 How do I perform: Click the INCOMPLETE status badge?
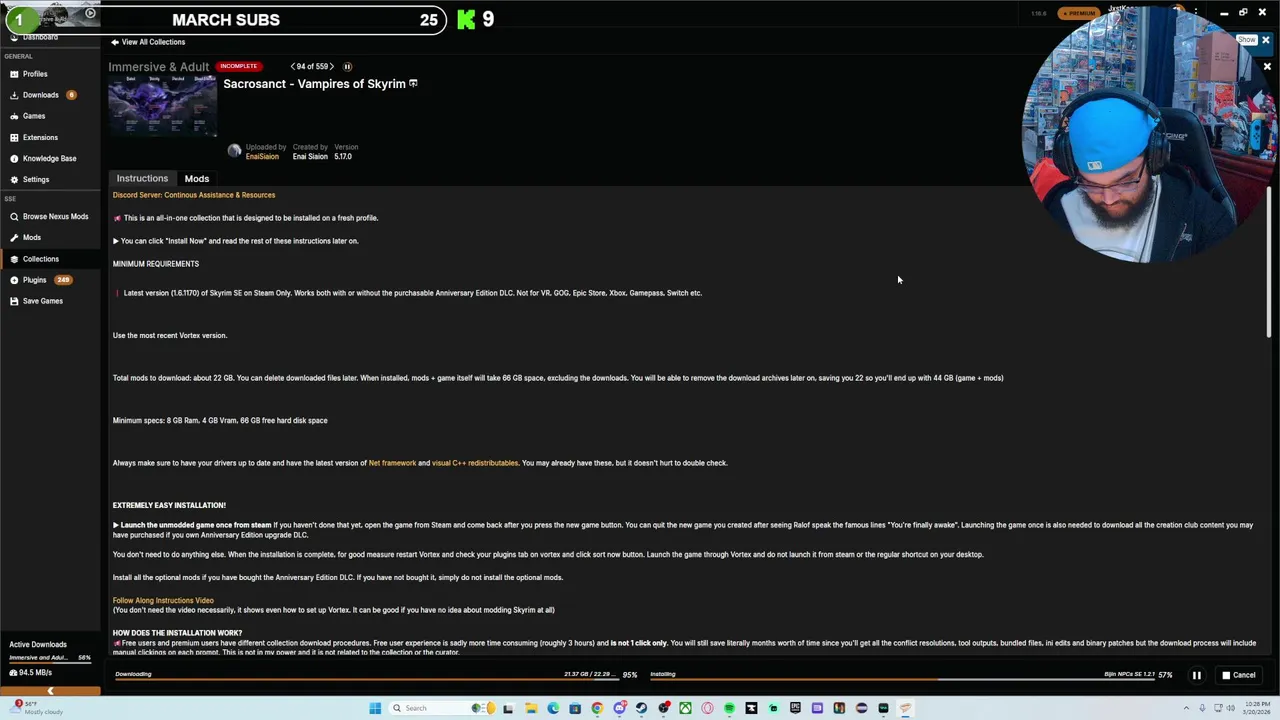[238, 66]
